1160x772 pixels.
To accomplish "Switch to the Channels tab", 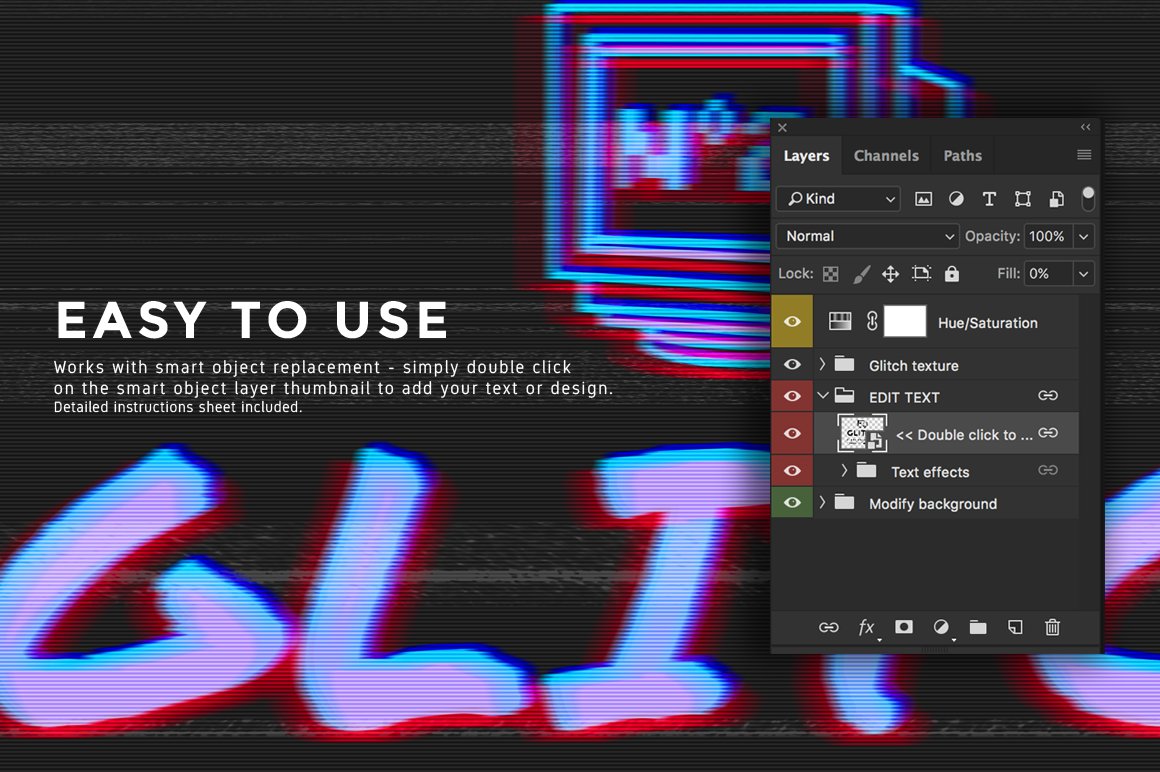I will coord(886,156).
